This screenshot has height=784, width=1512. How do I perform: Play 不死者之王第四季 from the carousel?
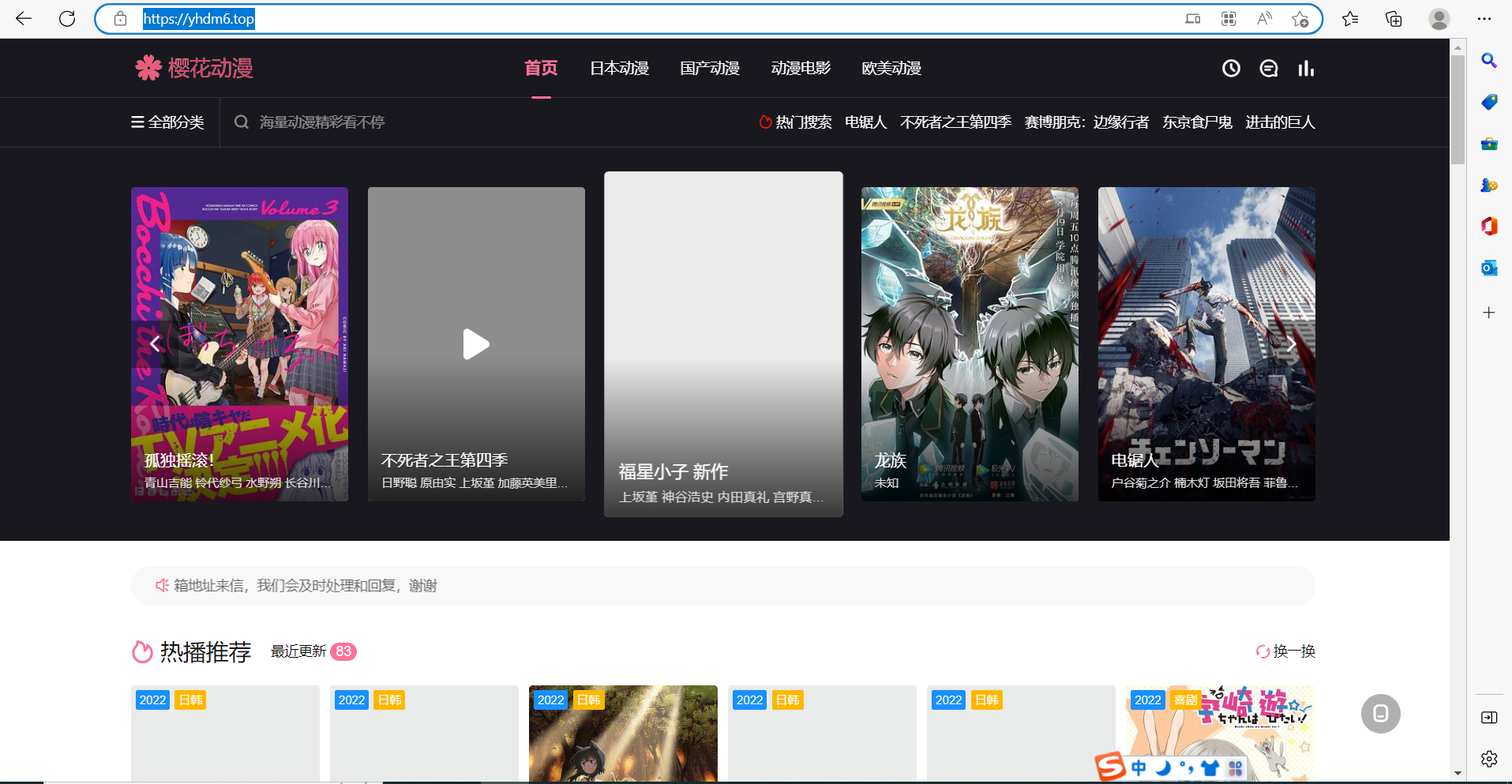point(476,344)
